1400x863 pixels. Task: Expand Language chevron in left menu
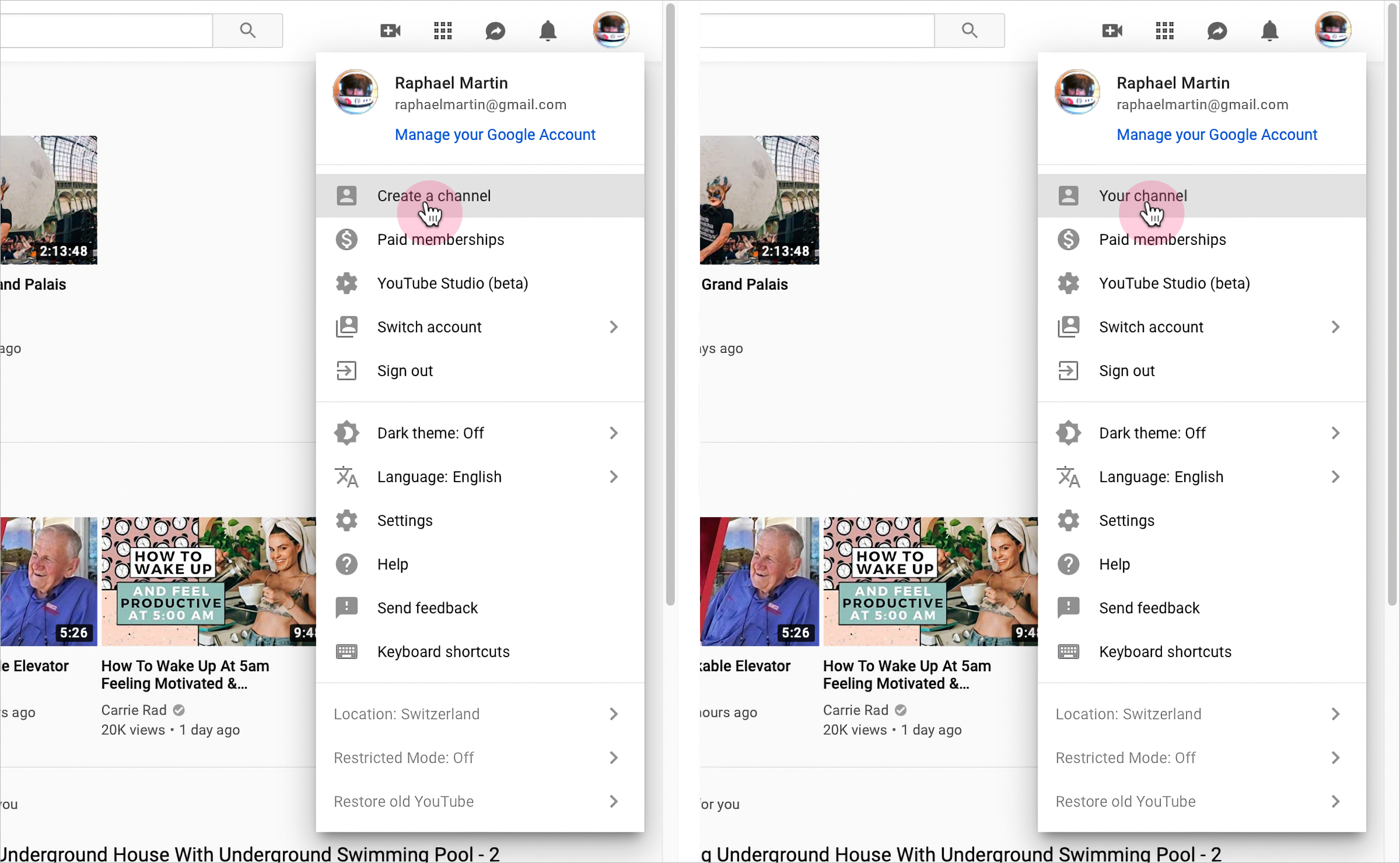pos(614,477)
